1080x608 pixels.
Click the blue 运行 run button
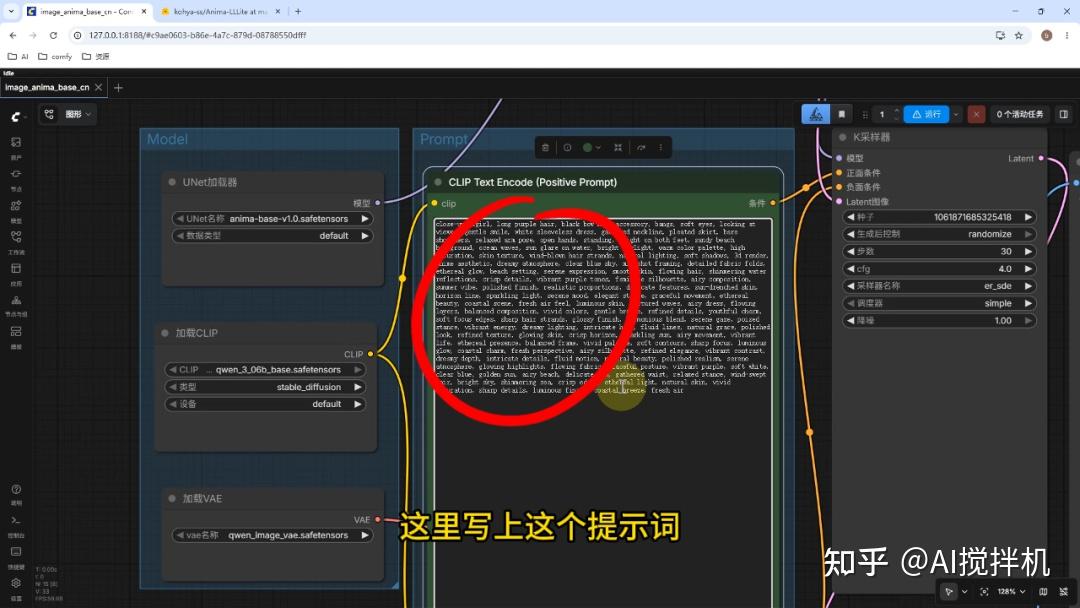[x=926, y=114]
